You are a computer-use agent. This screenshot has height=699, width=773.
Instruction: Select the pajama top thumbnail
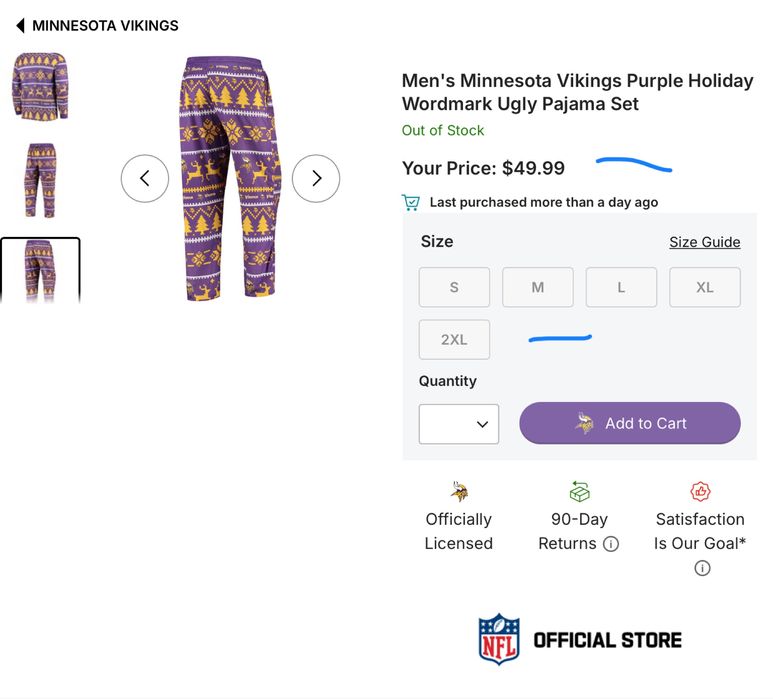pos(40,86)
